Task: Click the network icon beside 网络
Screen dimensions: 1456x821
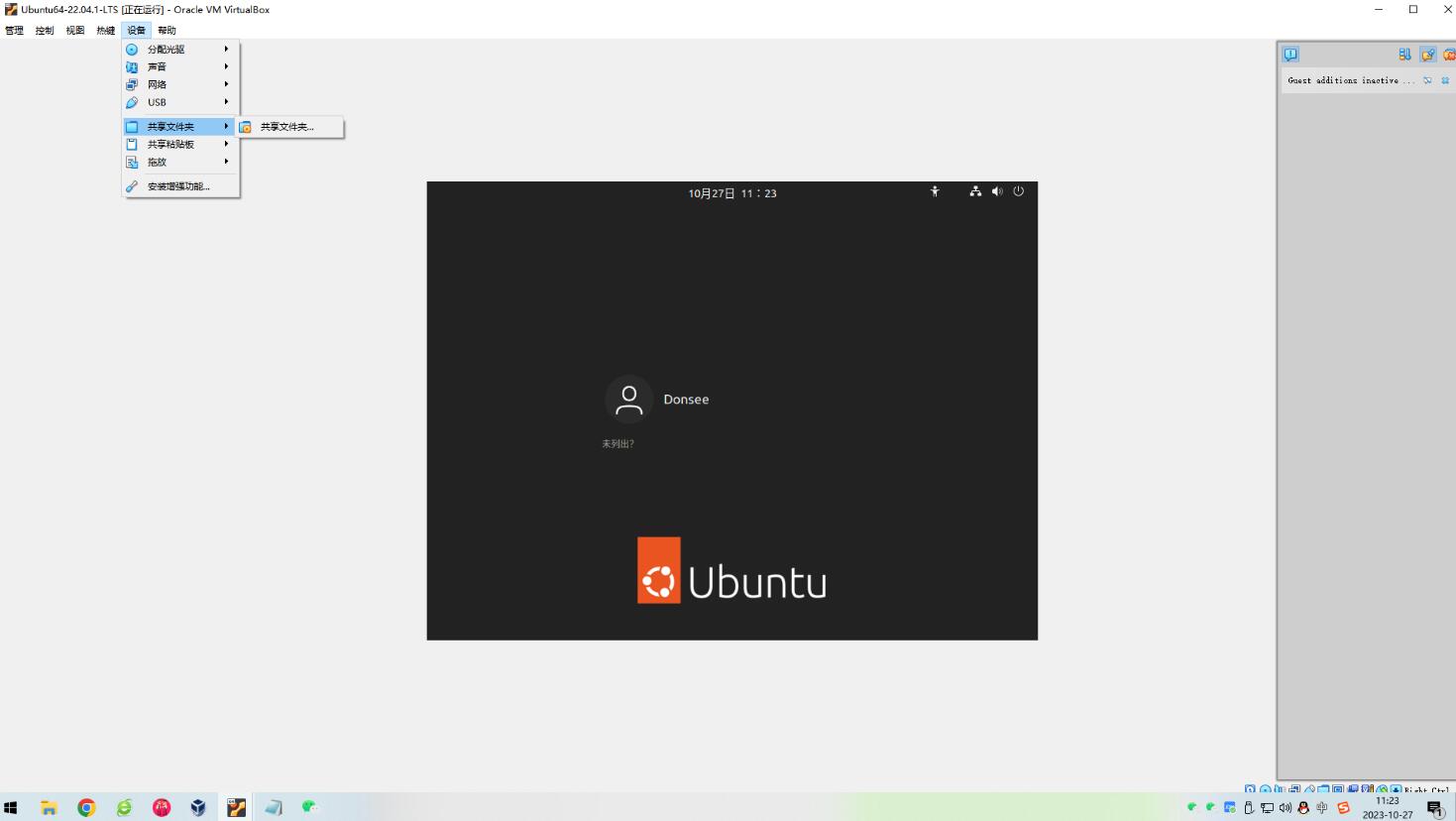Action: [132, 84]
